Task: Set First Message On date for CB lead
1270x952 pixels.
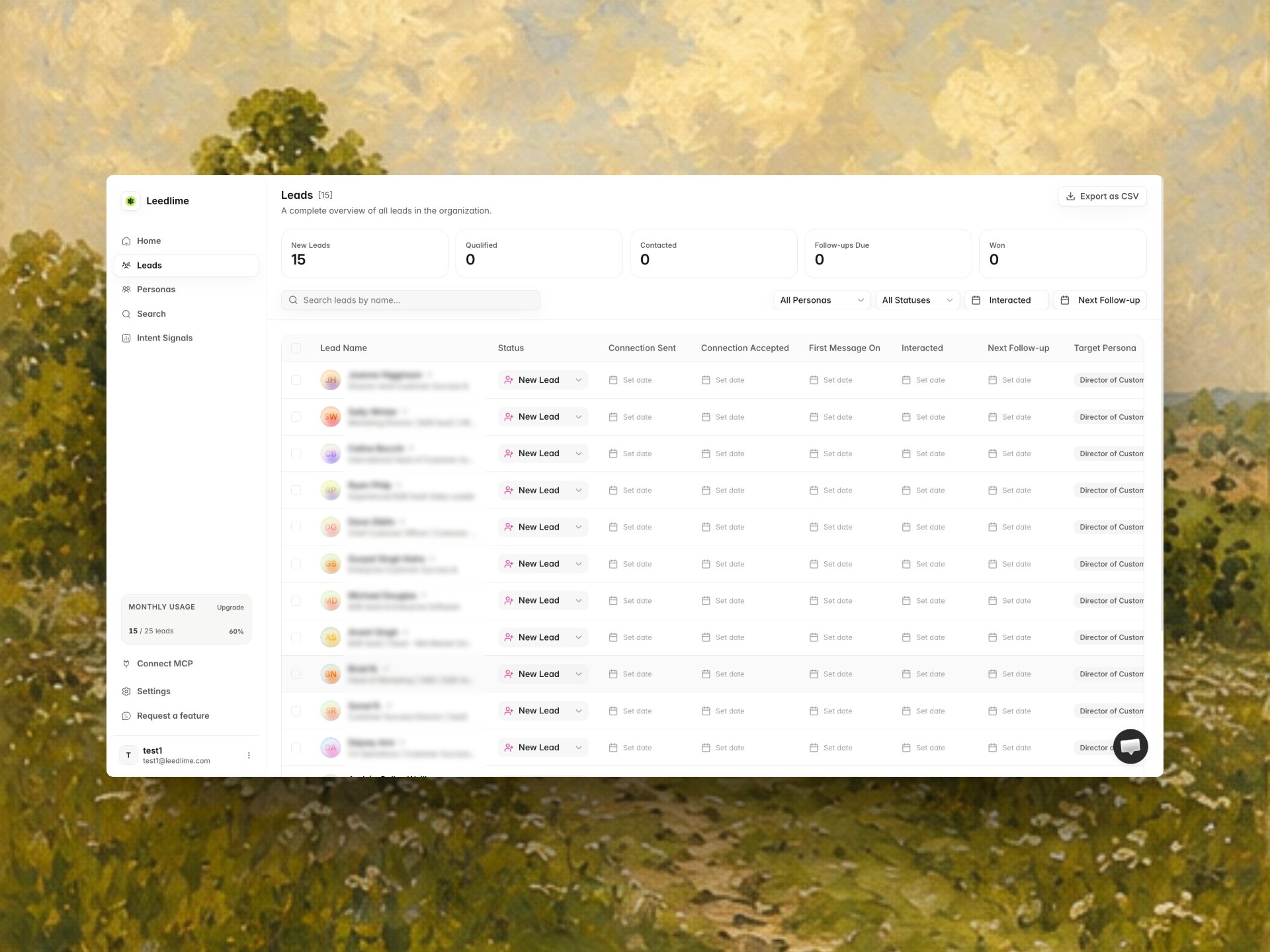Action: click(x=831, y=454)
